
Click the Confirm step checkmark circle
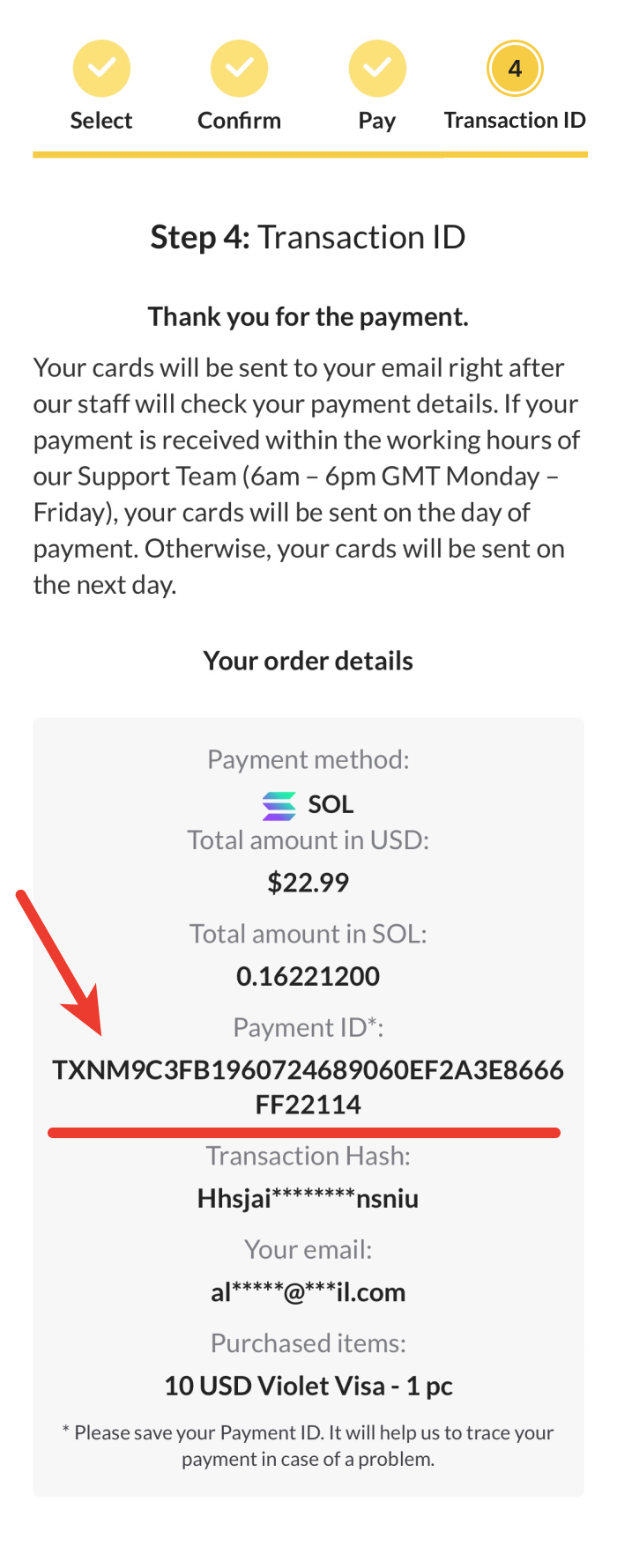[x=239, y=69]
